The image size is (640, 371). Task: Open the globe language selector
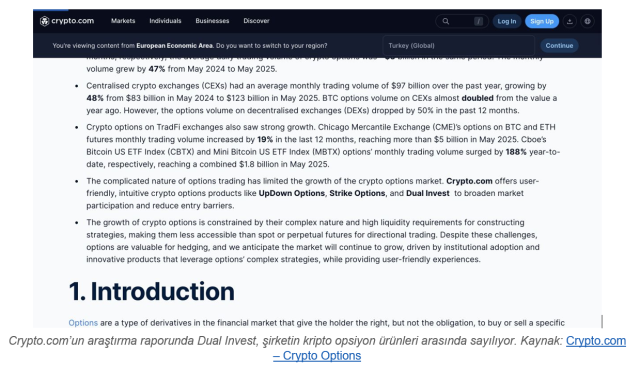click(587, 21)
